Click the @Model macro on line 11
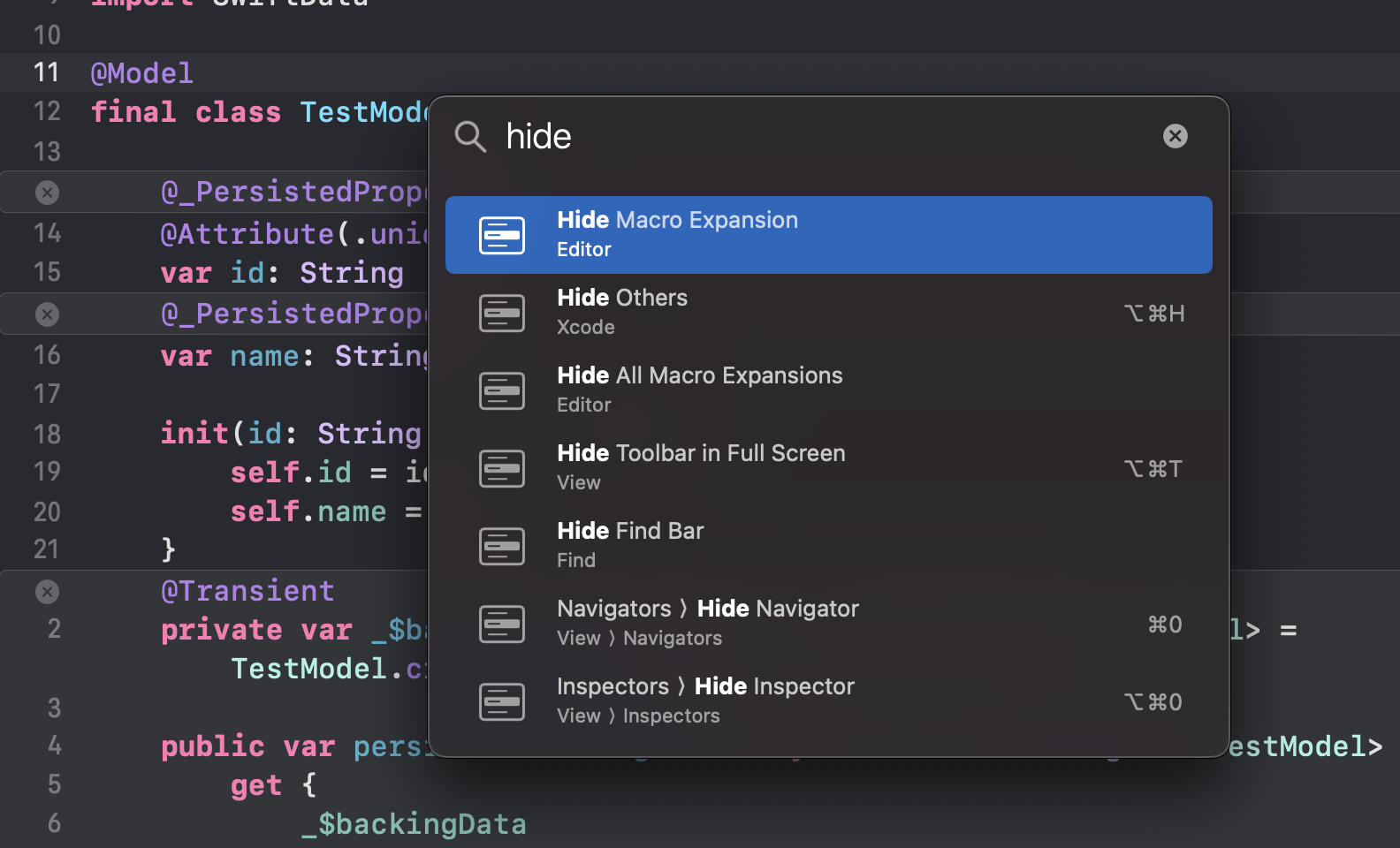Screen dimensions: 1400x848 pos(141,73)
